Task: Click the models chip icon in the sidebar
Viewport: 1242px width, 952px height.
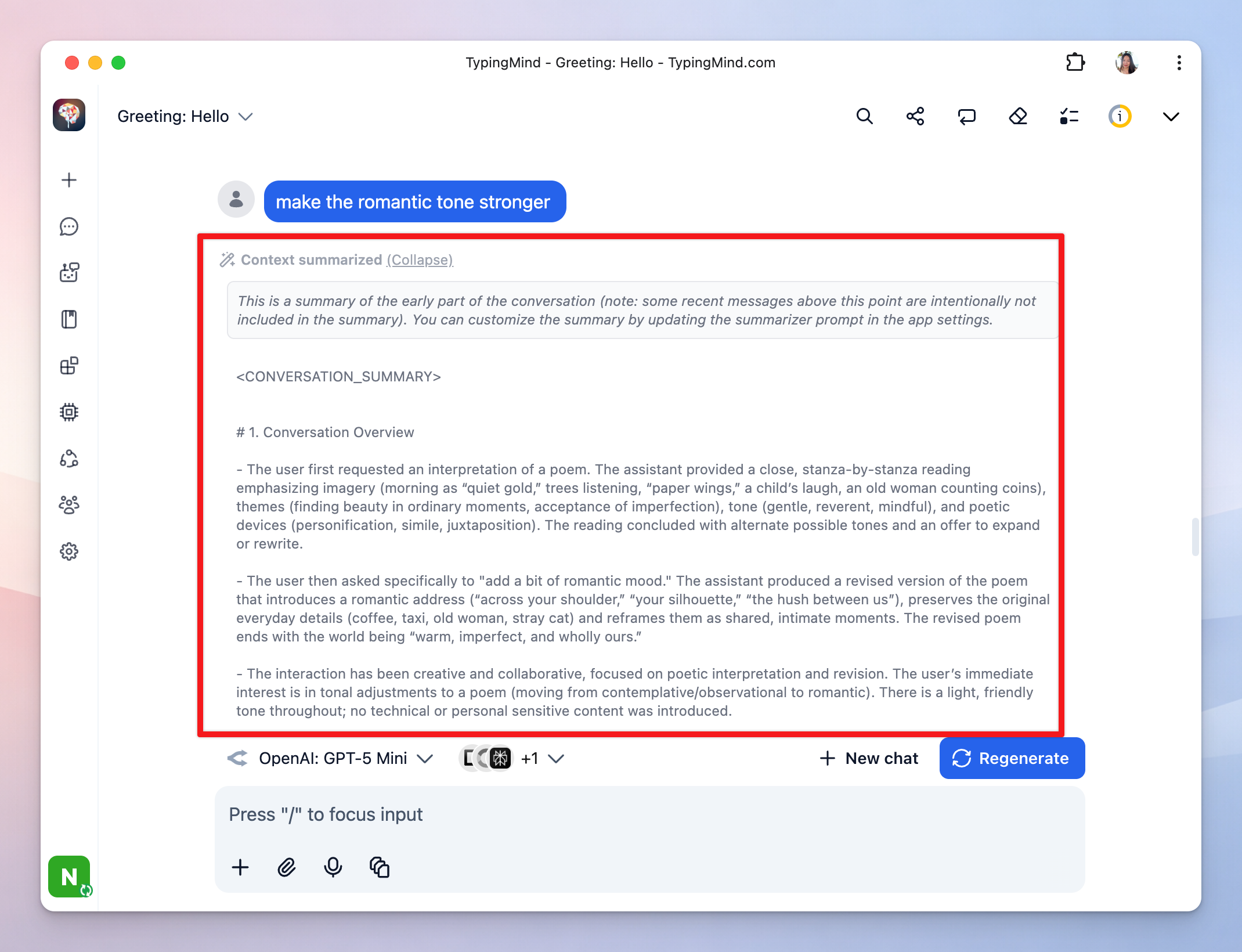Action: click(69, 412)
